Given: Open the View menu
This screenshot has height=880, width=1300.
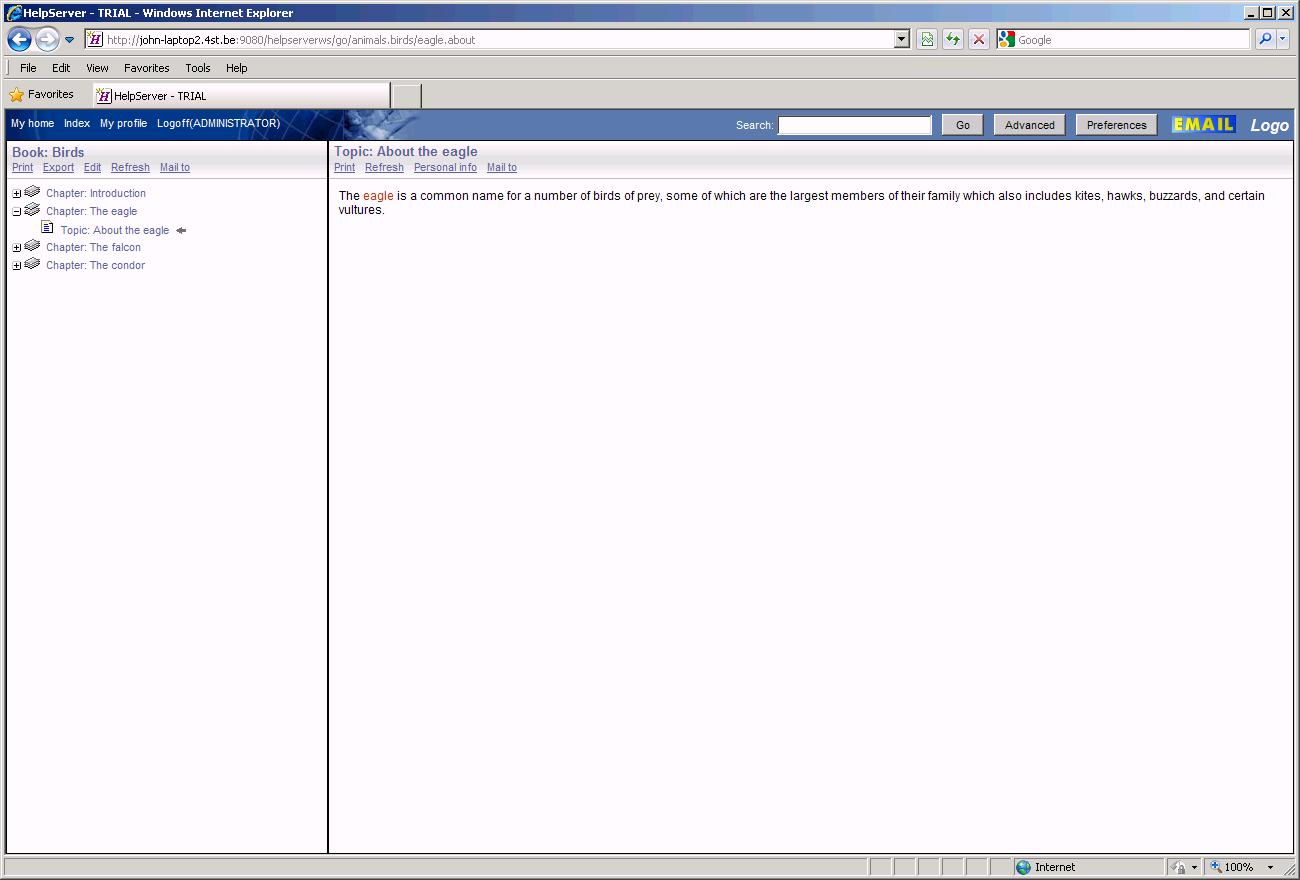Looking at the screenshot, I should click(97, 68).
